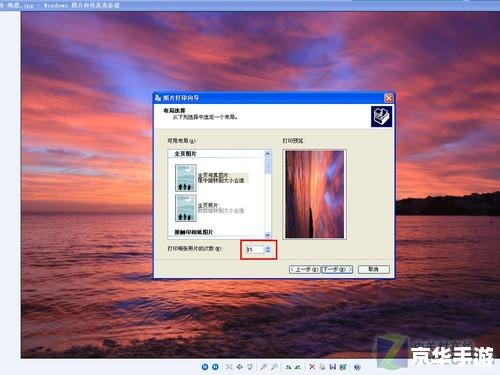Screen dimensions: 500x375
Task: Click the 全页照片 layout group header
Action: (185, 154)
